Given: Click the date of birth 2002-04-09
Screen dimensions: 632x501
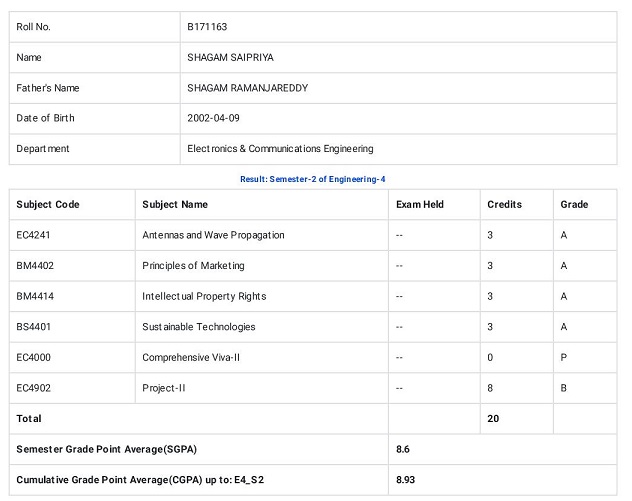Looking at the screenshot, I should 213,118.
